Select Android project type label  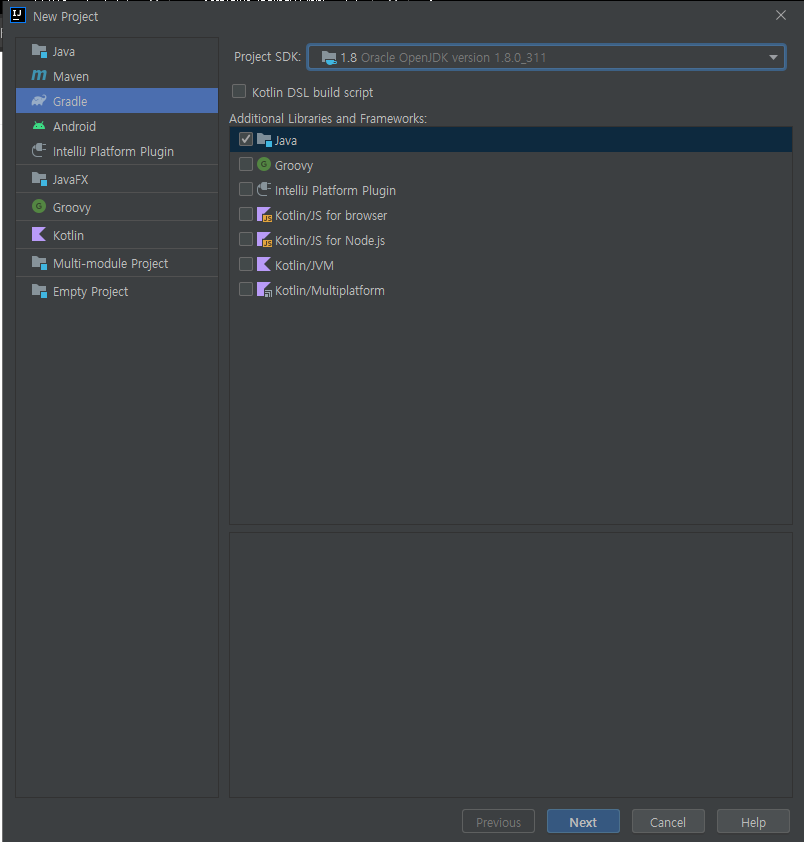point(74,127)
